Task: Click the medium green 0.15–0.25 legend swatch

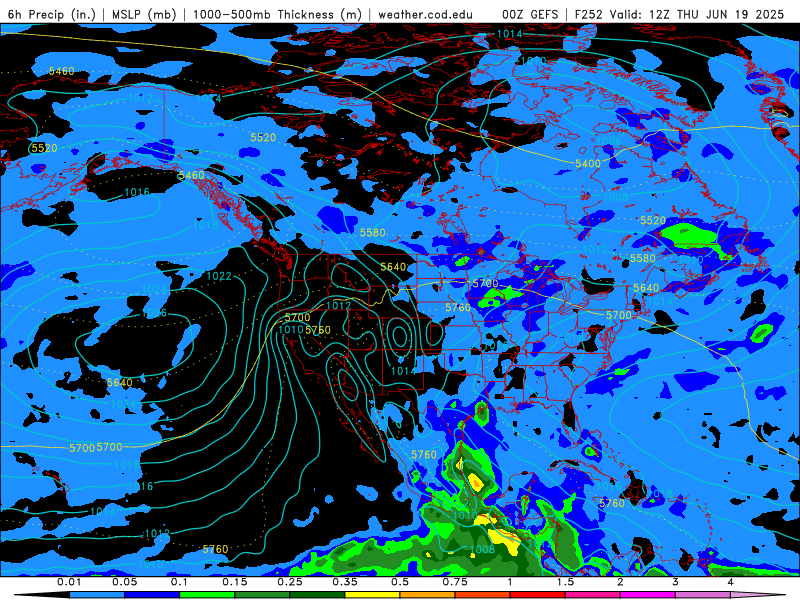Action: click(262, 595)
